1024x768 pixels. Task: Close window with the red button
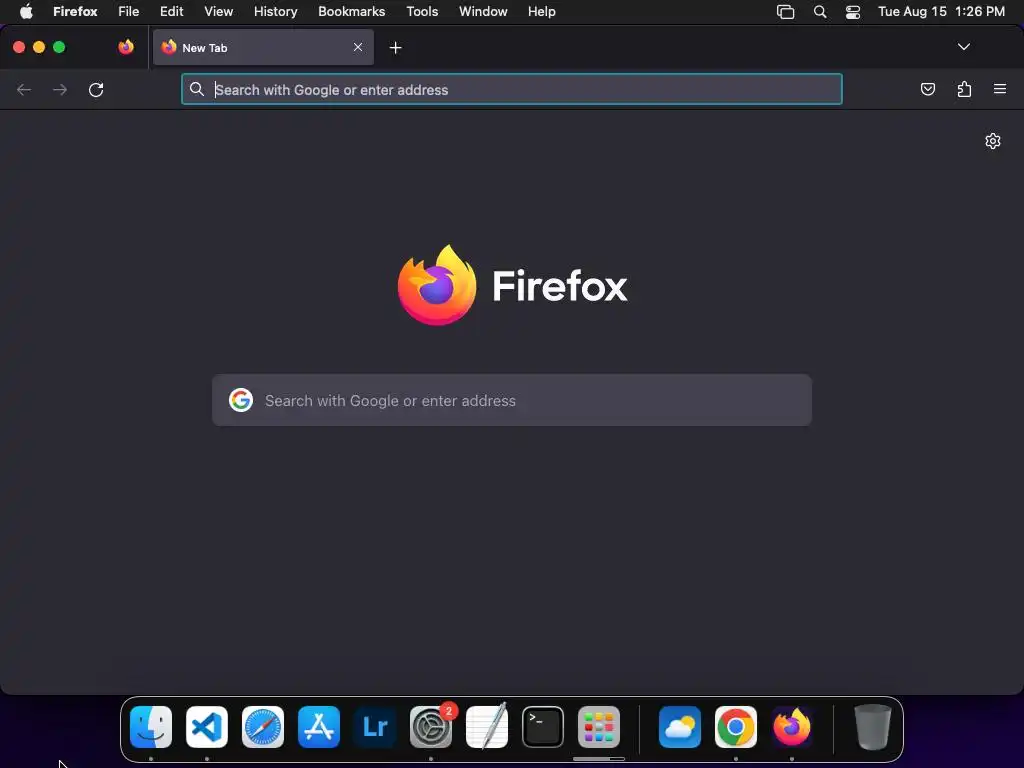click(19, 47)
